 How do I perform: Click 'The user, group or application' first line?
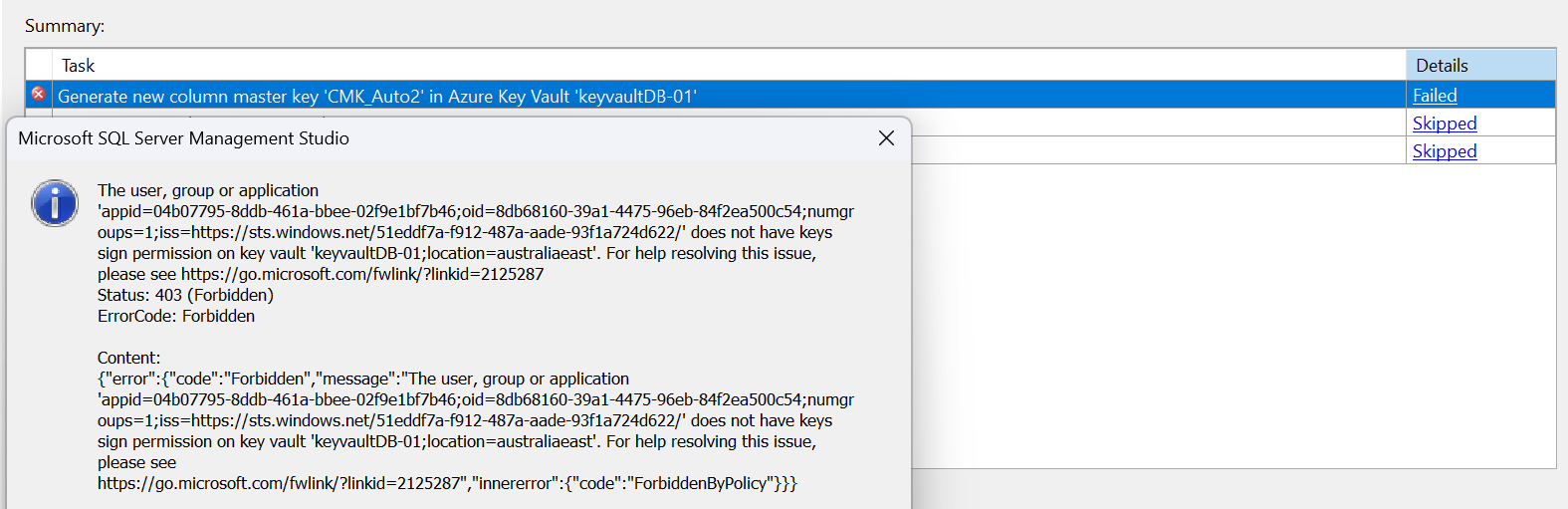point(208,190)
